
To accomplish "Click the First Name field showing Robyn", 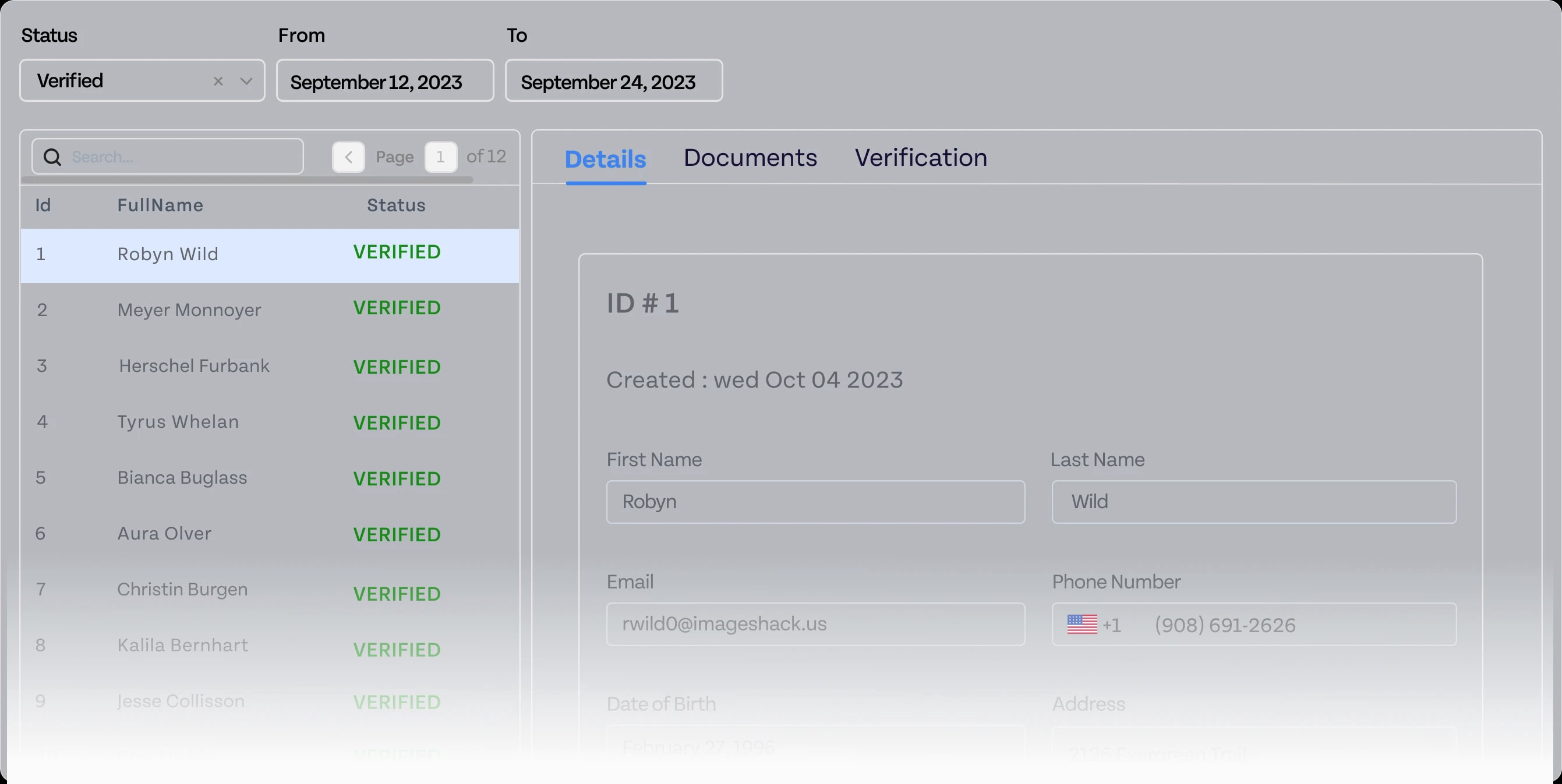I will [815, 502].
